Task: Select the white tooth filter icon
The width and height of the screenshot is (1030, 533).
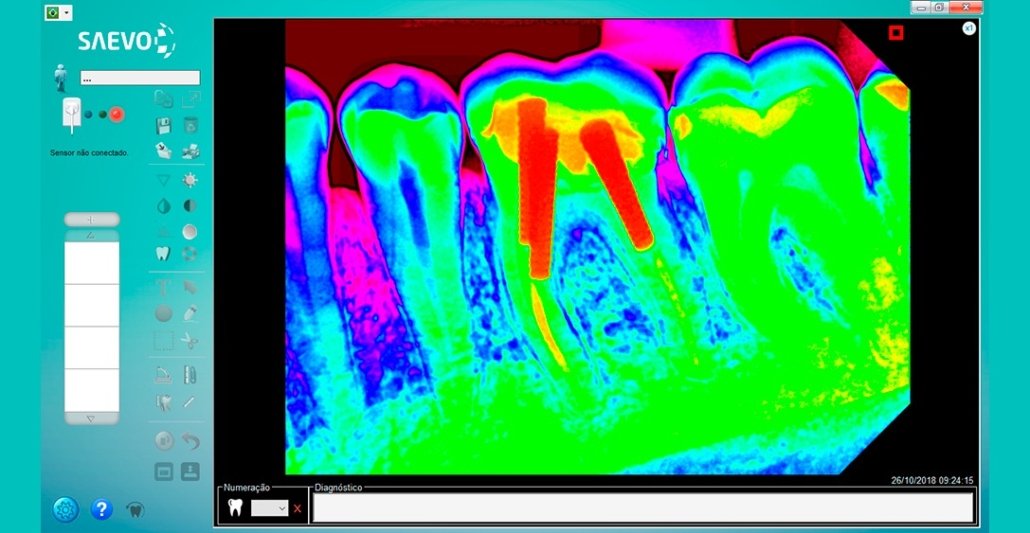Action: click(x=163, y=253)
